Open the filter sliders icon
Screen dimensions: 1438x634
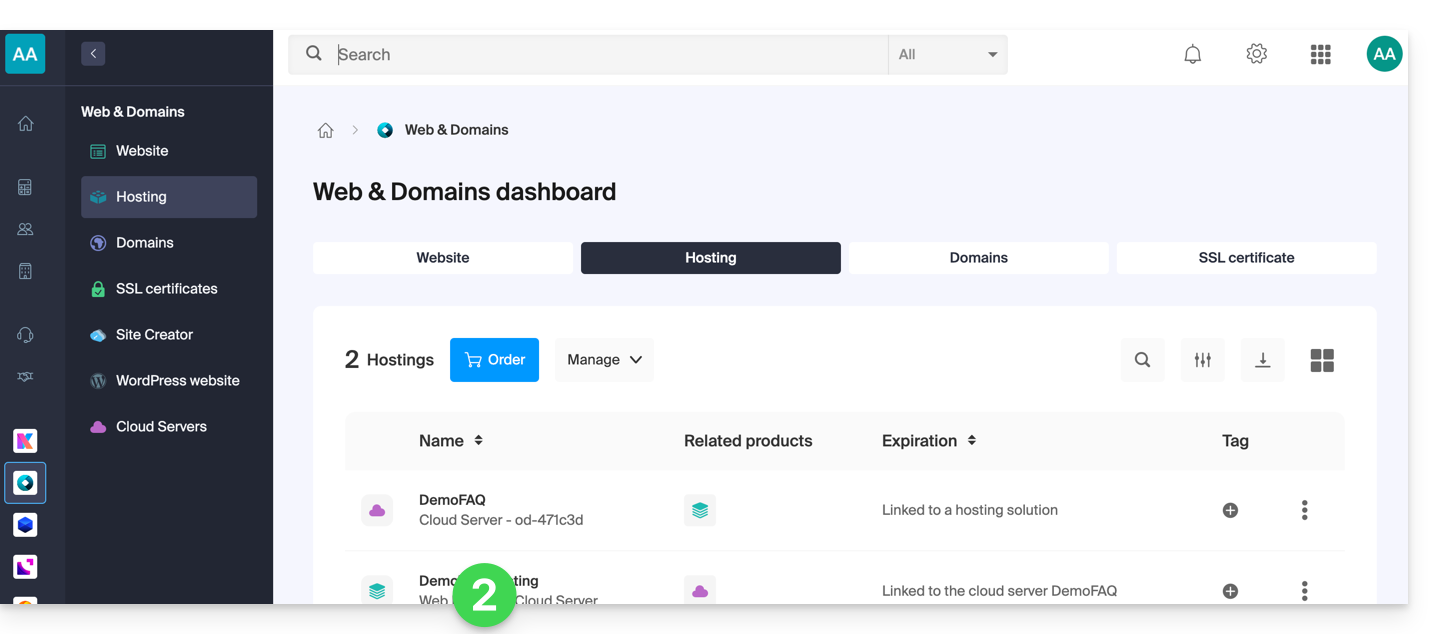coord(1202,360)
